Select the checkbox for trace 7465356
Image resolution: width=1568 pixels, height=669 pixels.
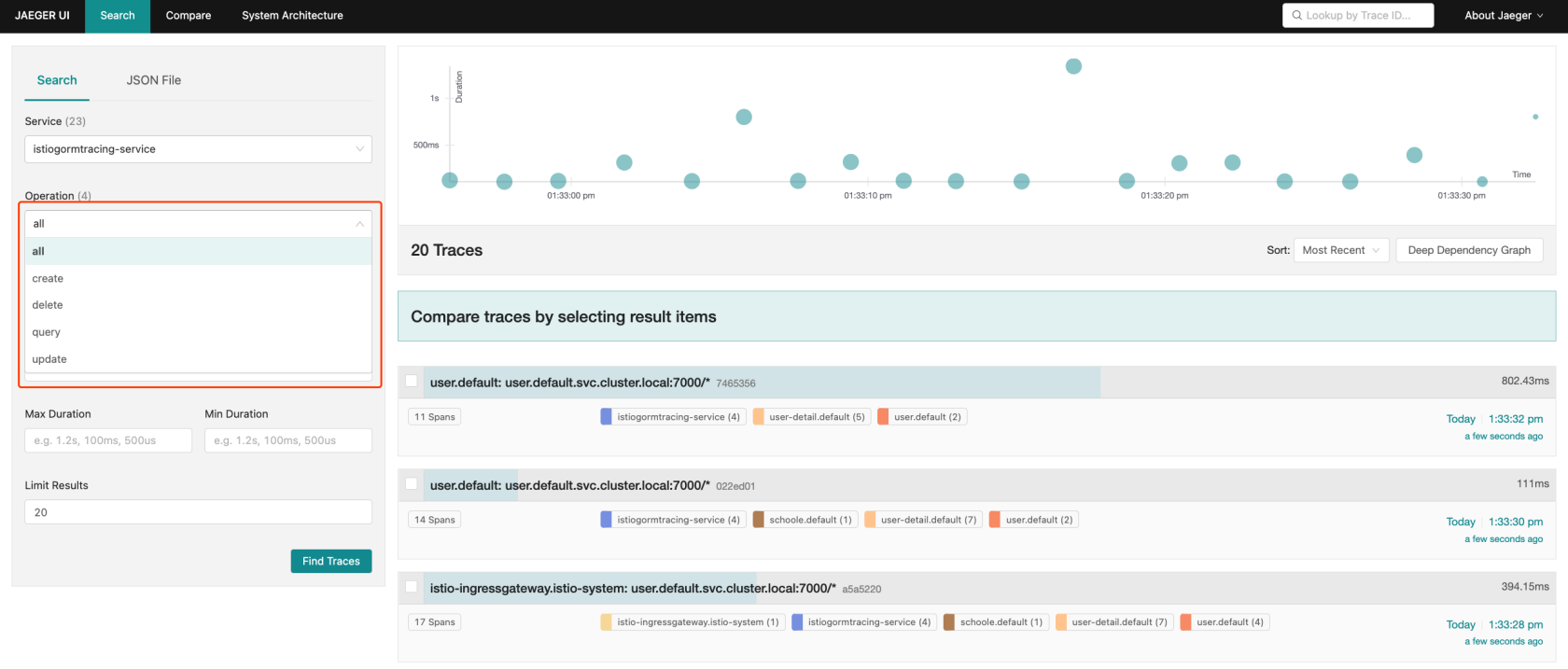(412, 381)
